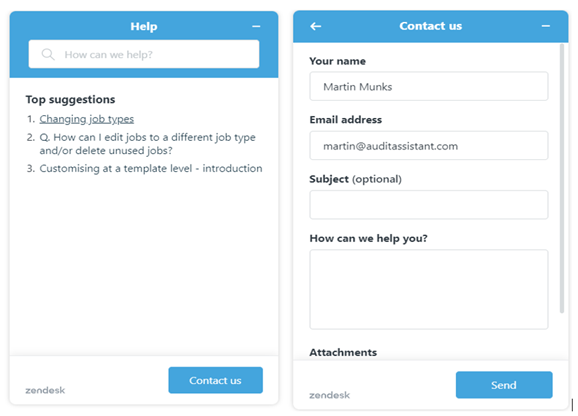Click the Your name field with Martin Munks

tap(429, 87)
